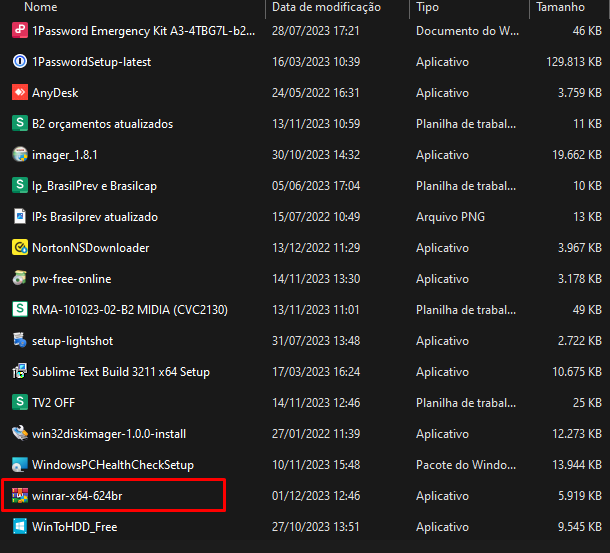Click the date 01/12/2023 12:46

coord(316,496)
